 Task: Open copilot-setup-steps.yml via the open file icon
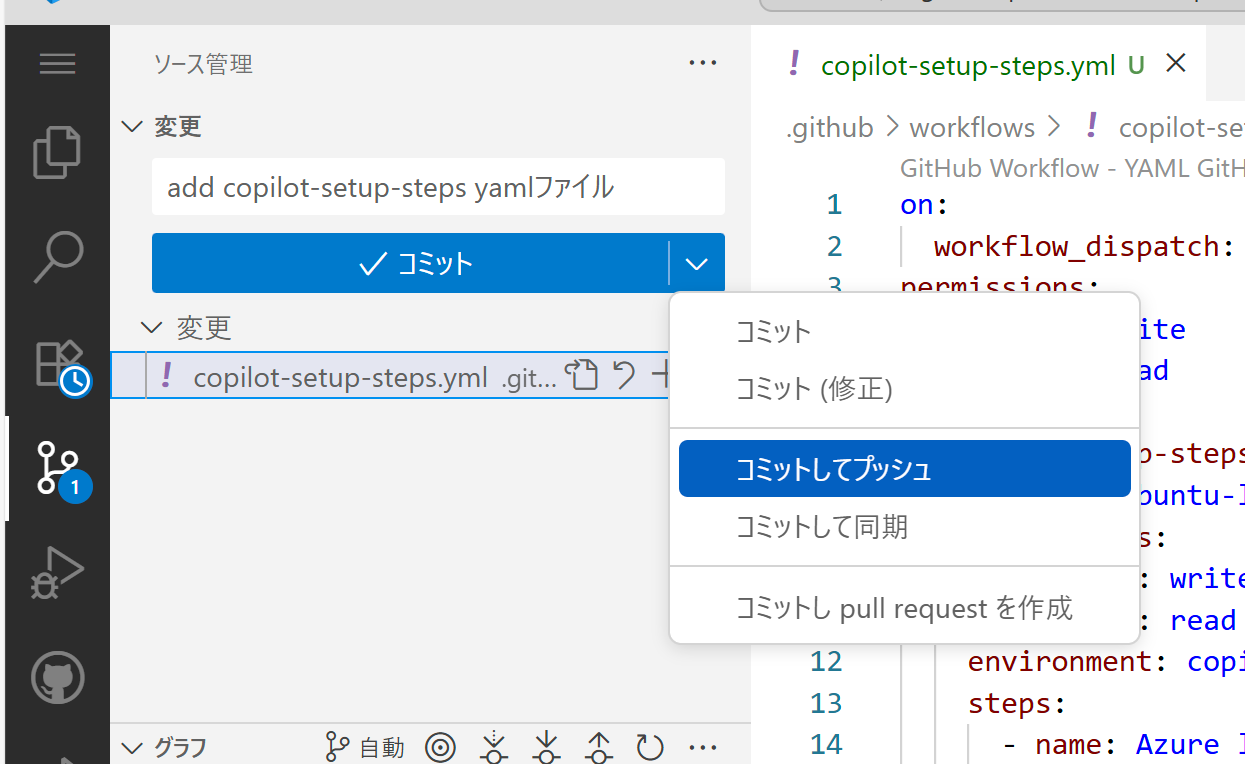(582, 375)
